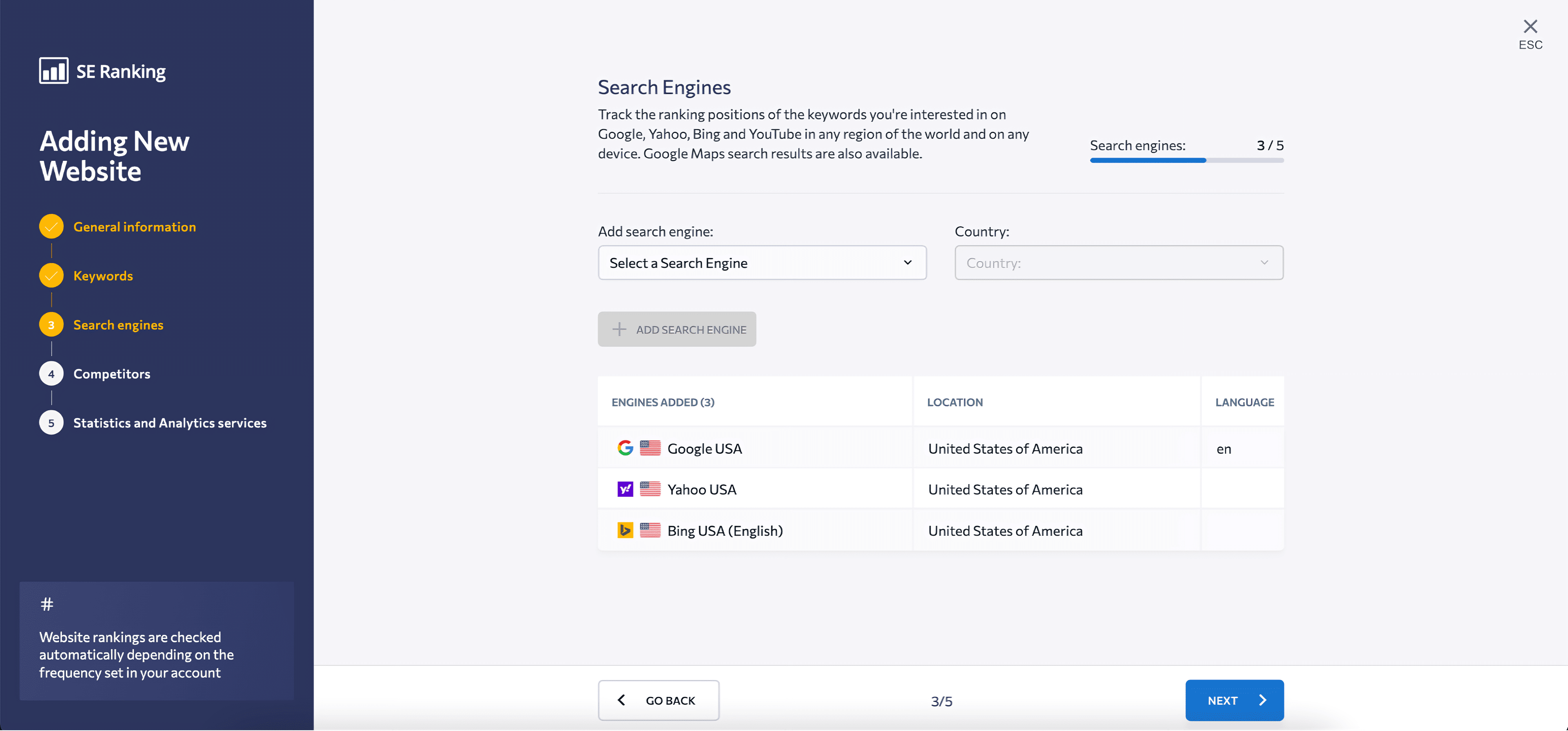Open Statistics and Analytics services step
The width and height of the screenshot is (1568, 731).
(x=170, y=423)
